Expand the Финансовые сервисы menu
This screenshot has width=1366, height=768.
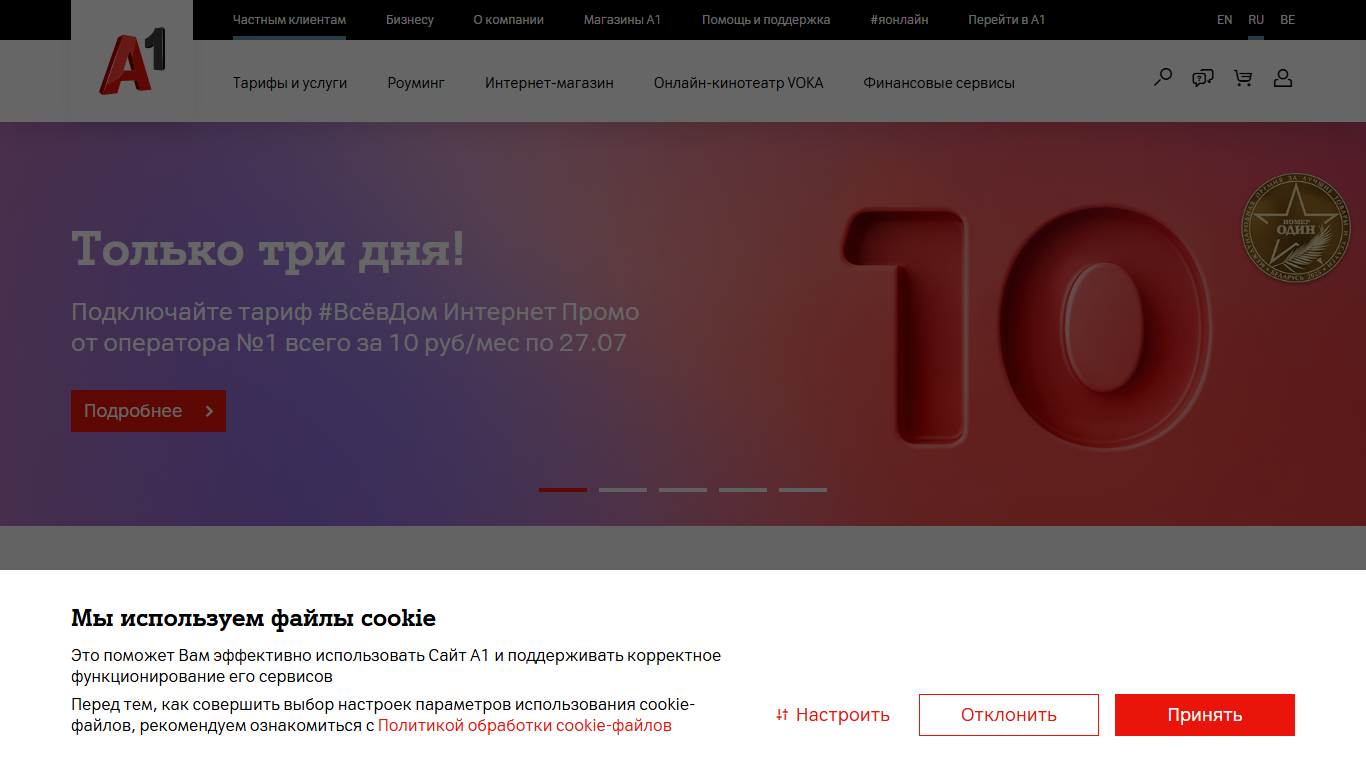(939, 83)
